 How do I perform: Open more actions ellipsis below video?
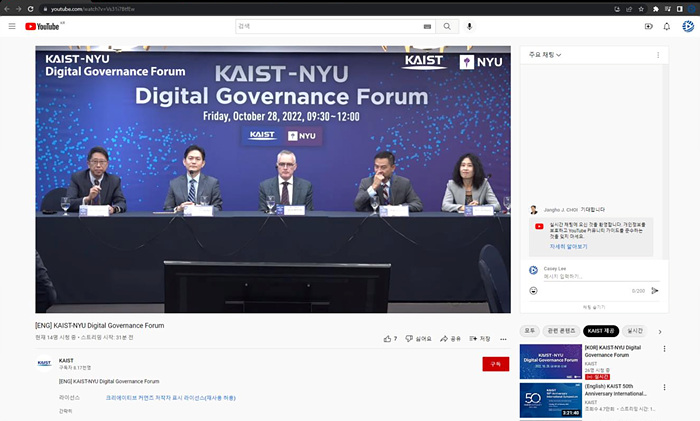503,339
